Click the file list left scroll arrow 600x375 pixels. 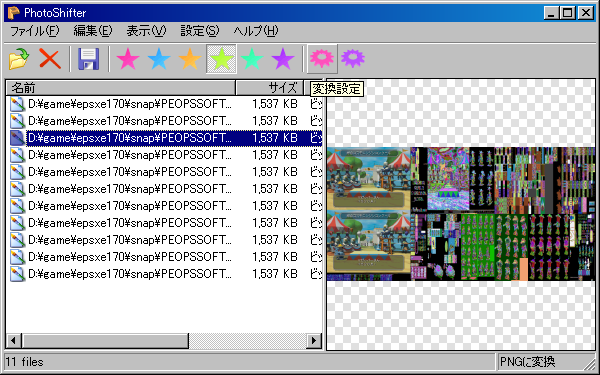pyautogui.click(x=14, y=340)
